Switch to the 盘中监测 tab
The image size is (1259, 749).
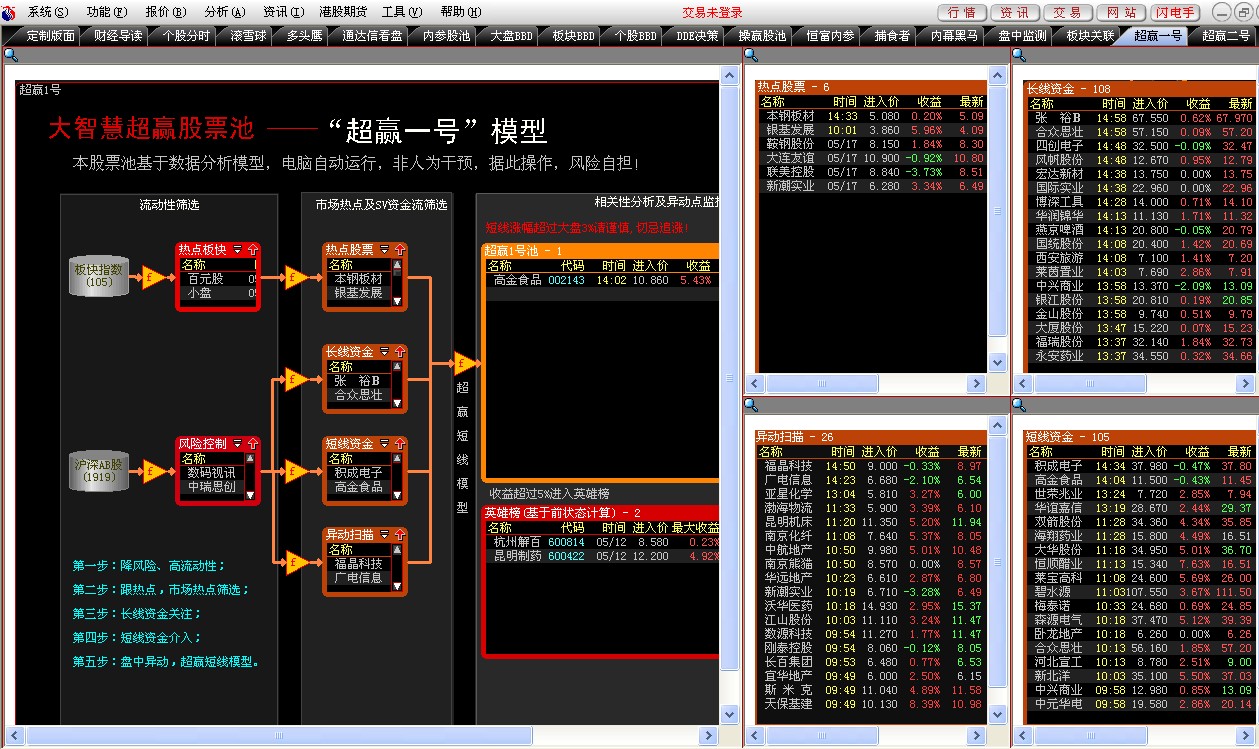coord(1022,35)
